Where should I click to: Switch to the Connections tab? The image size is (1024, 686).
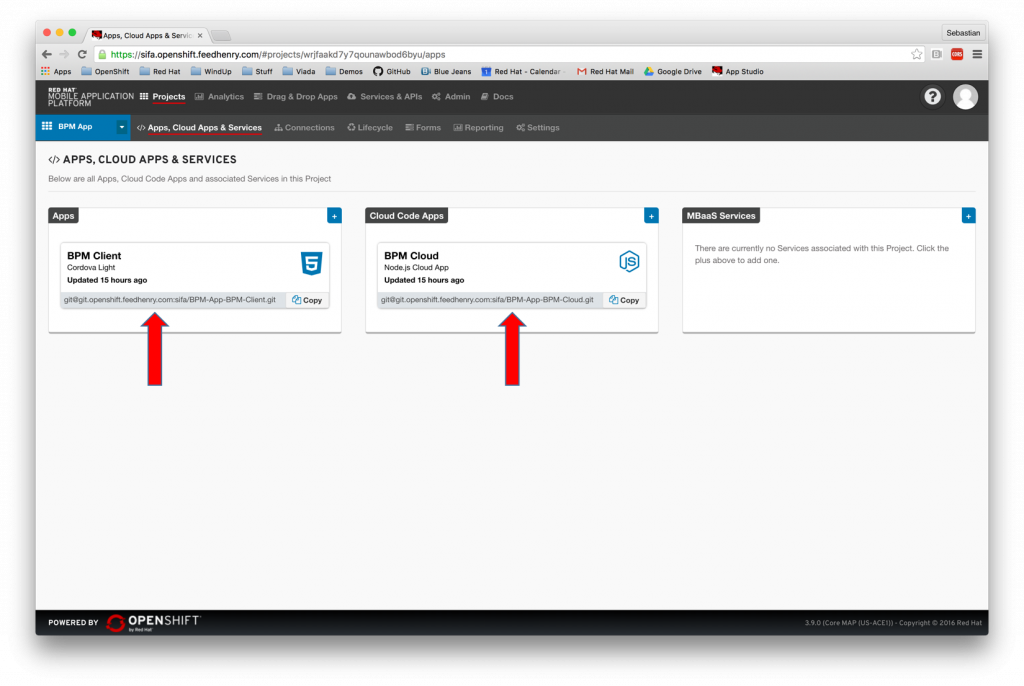[x=304, y=127]
